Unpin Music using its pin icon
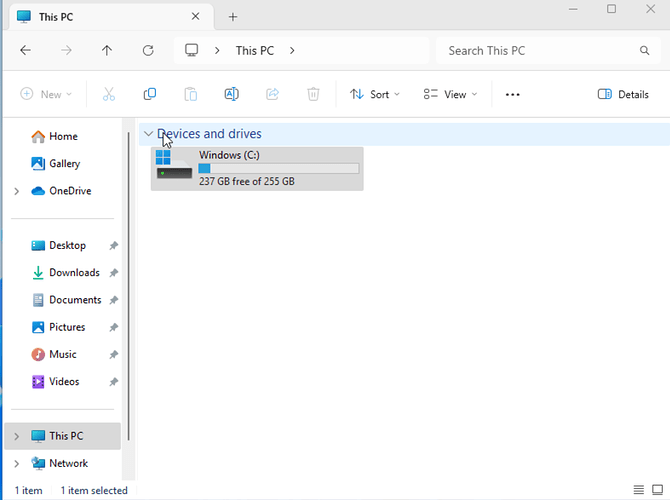 [x=113, y=354]
